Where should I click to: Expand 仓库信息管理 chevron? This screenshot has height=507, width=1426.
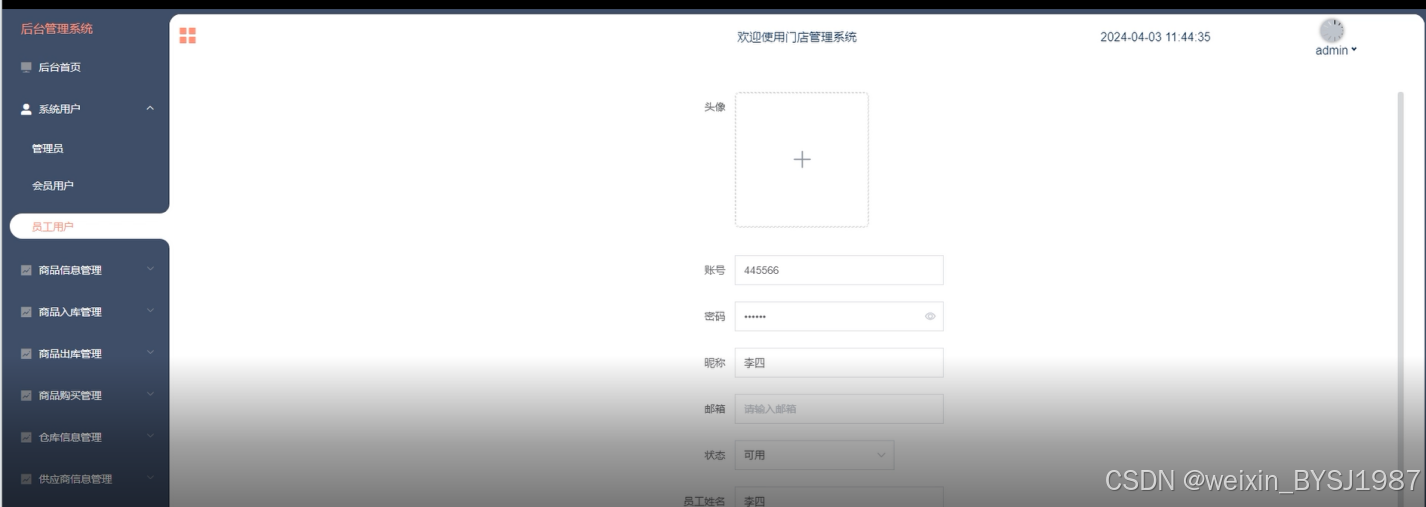[x=150, y=436]
